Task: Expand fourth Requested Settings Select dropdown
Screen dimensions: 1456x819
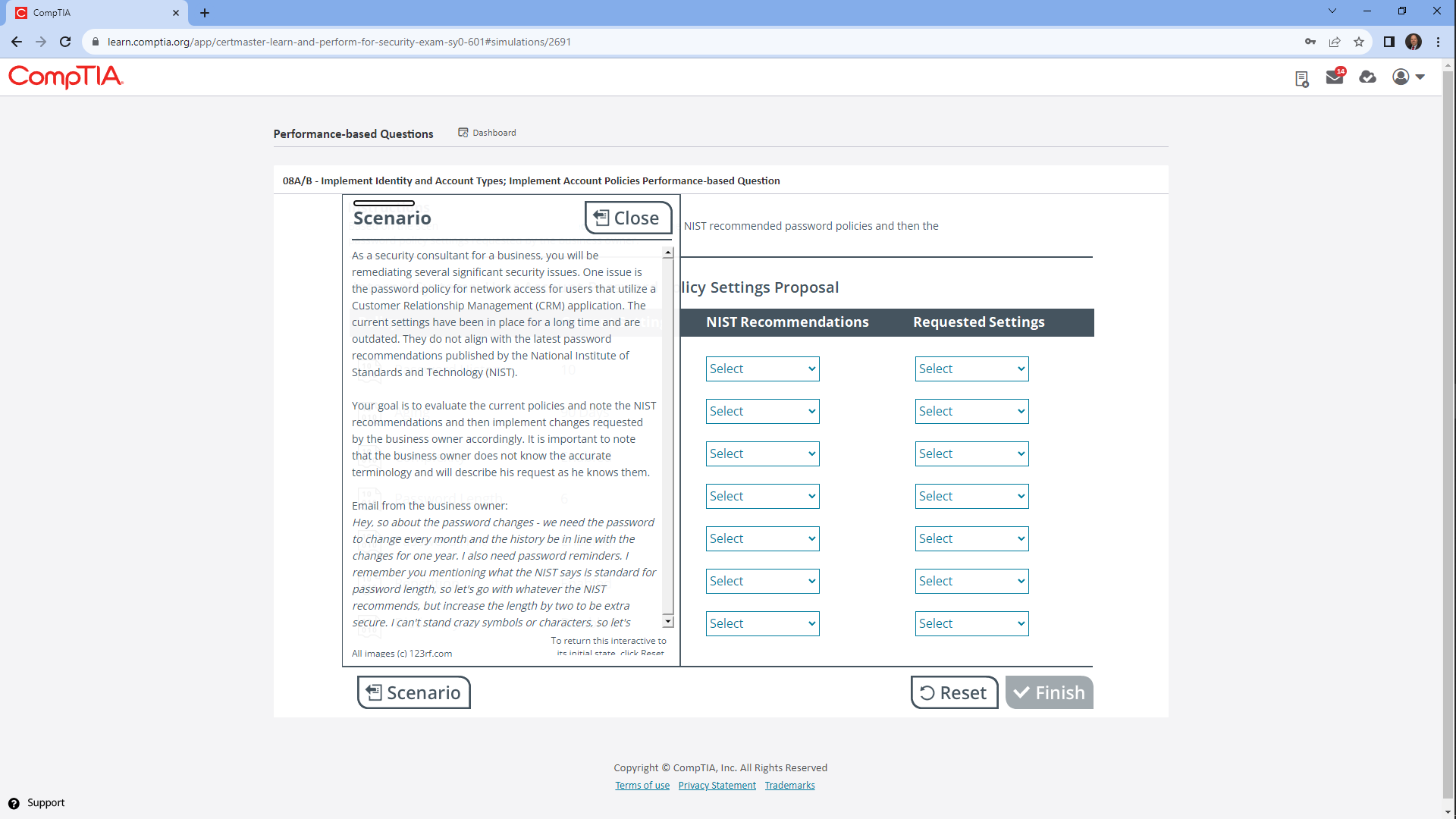Action: coord(971,497)
